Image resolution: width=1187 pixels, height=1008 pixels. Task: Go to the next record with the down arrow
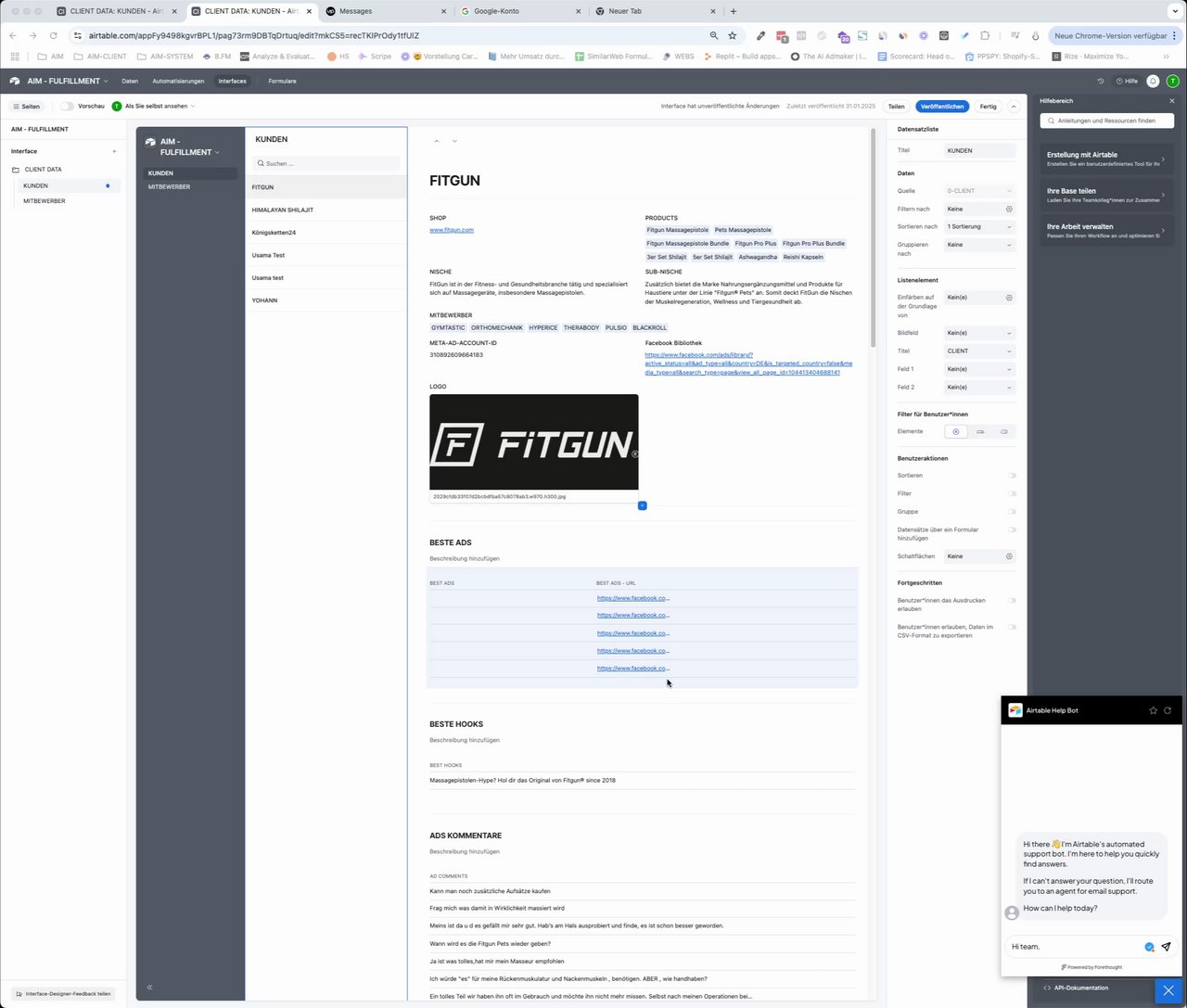click(x=454, y=141)
